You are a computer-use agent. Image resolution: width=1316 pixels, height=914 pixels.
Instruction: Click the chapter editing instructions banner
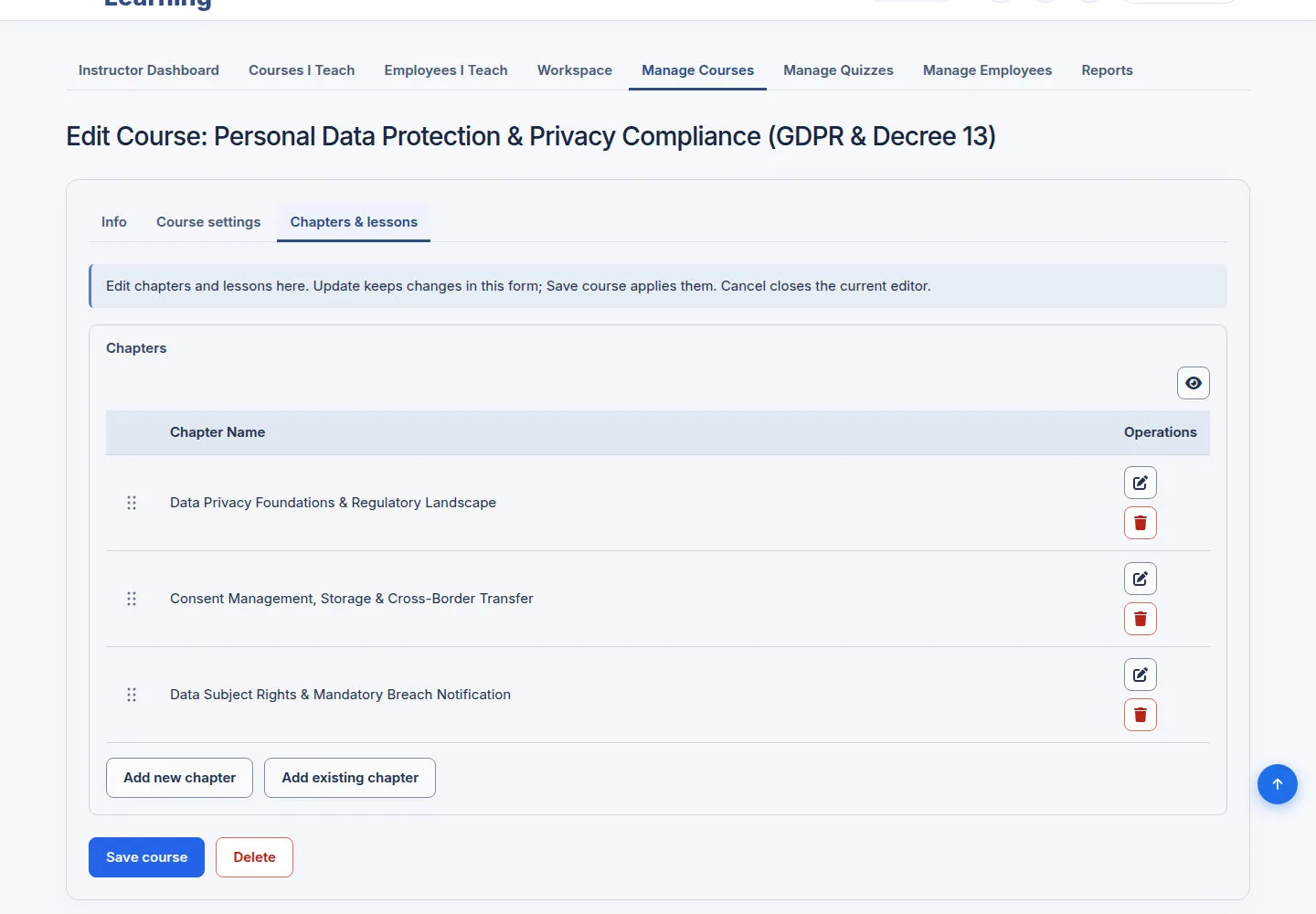tap(658, 286)
